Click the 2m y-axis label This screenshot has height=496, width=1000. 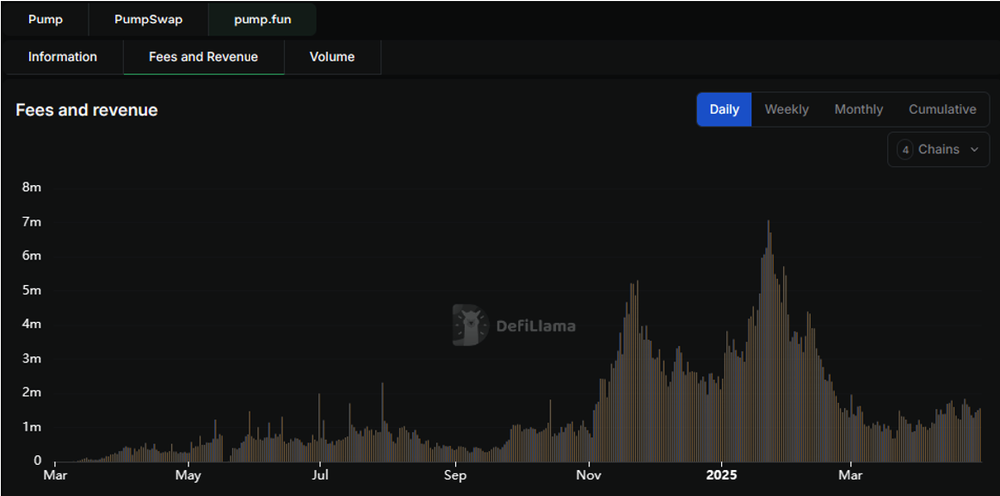[32, 392]
